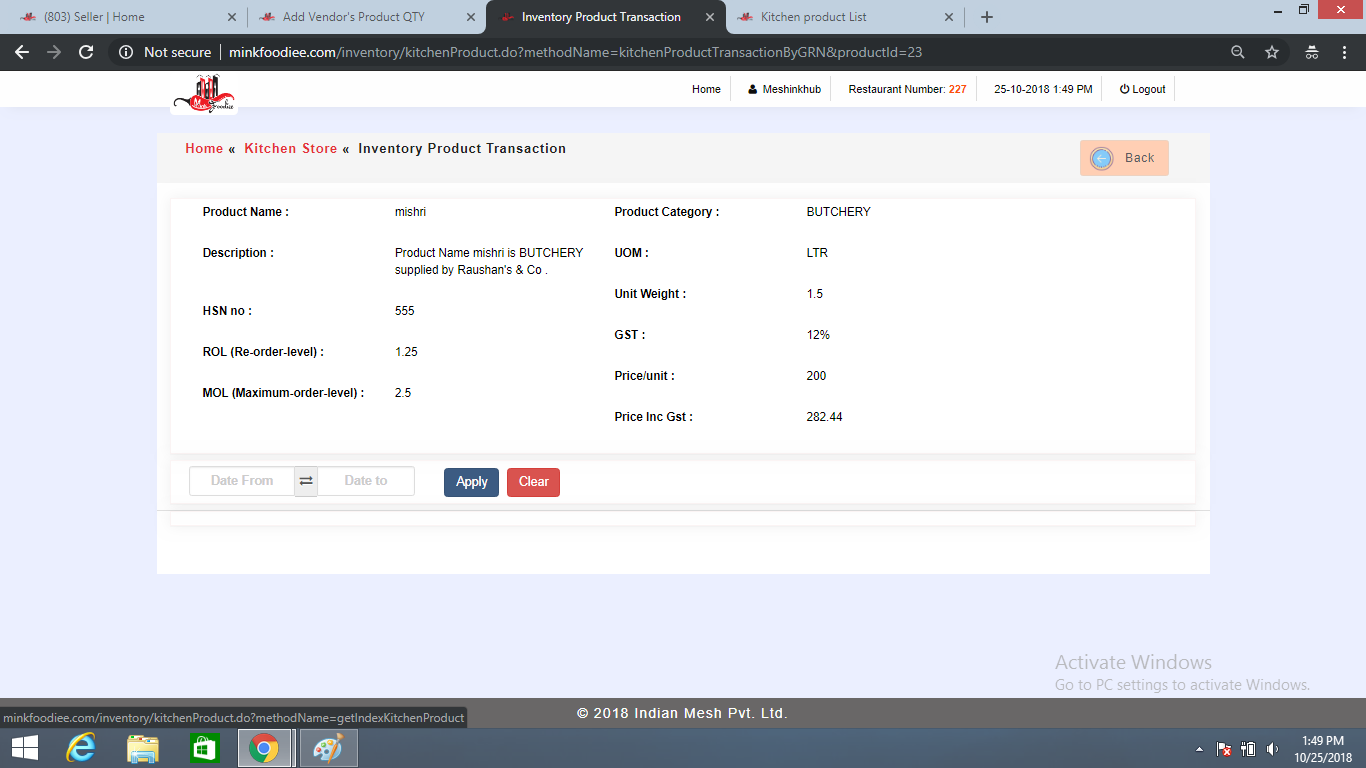The width and height of the screenshot is (1366, 768).
Task: Click the BUTCHERY product category value
Action: pos(838,212)
